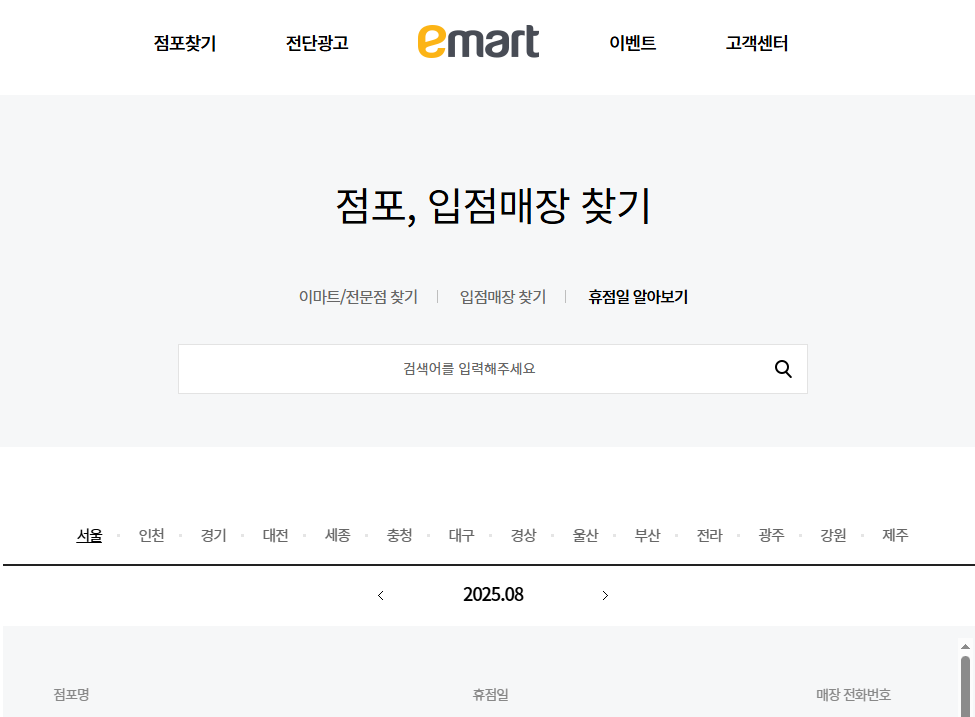Click the 점포, 입점매장 찾기 heading
This screenshot has height=717, width=975.
[x=493, y=206]
